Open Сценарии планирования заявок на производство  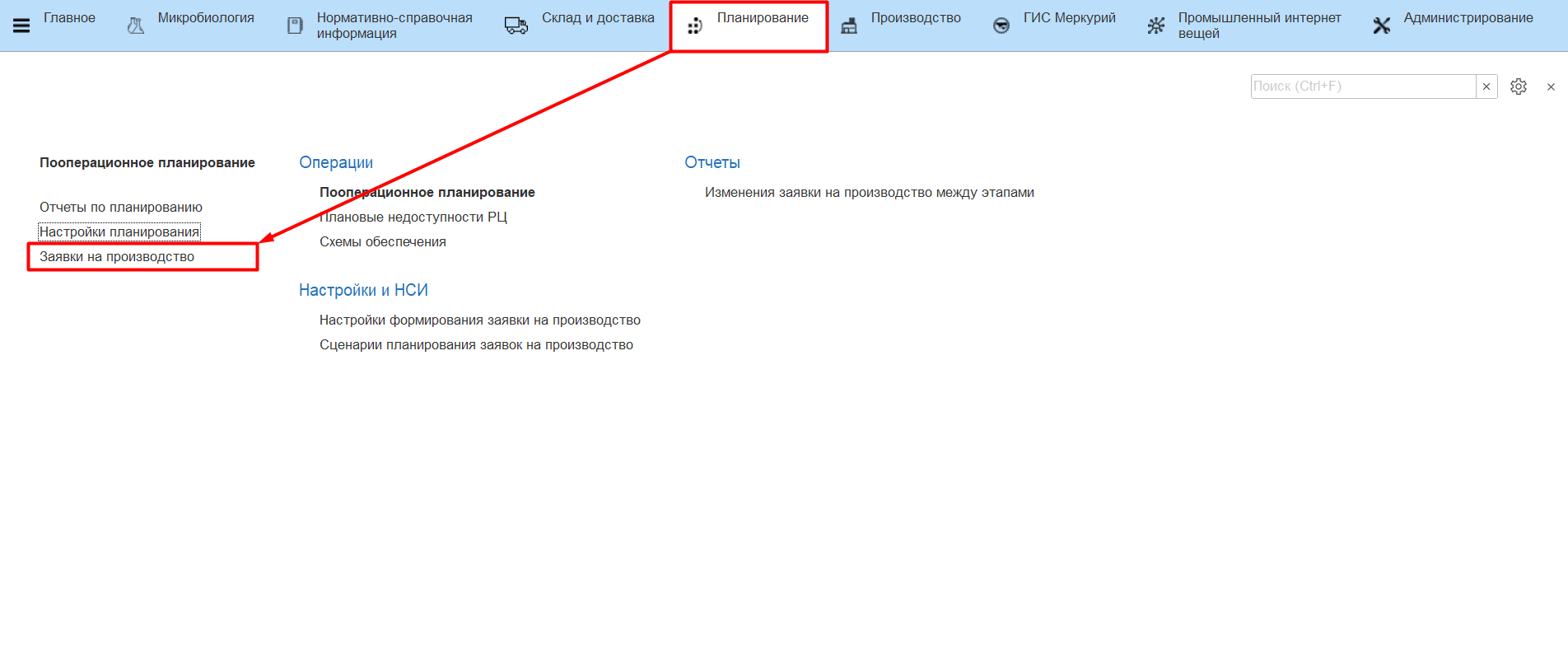476,345
